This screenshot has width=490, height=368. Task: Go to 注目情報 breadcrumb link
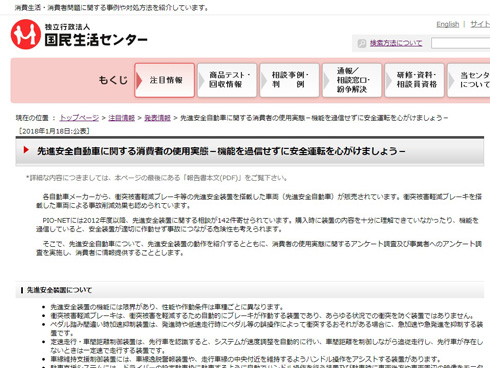(x=121, y=118)
